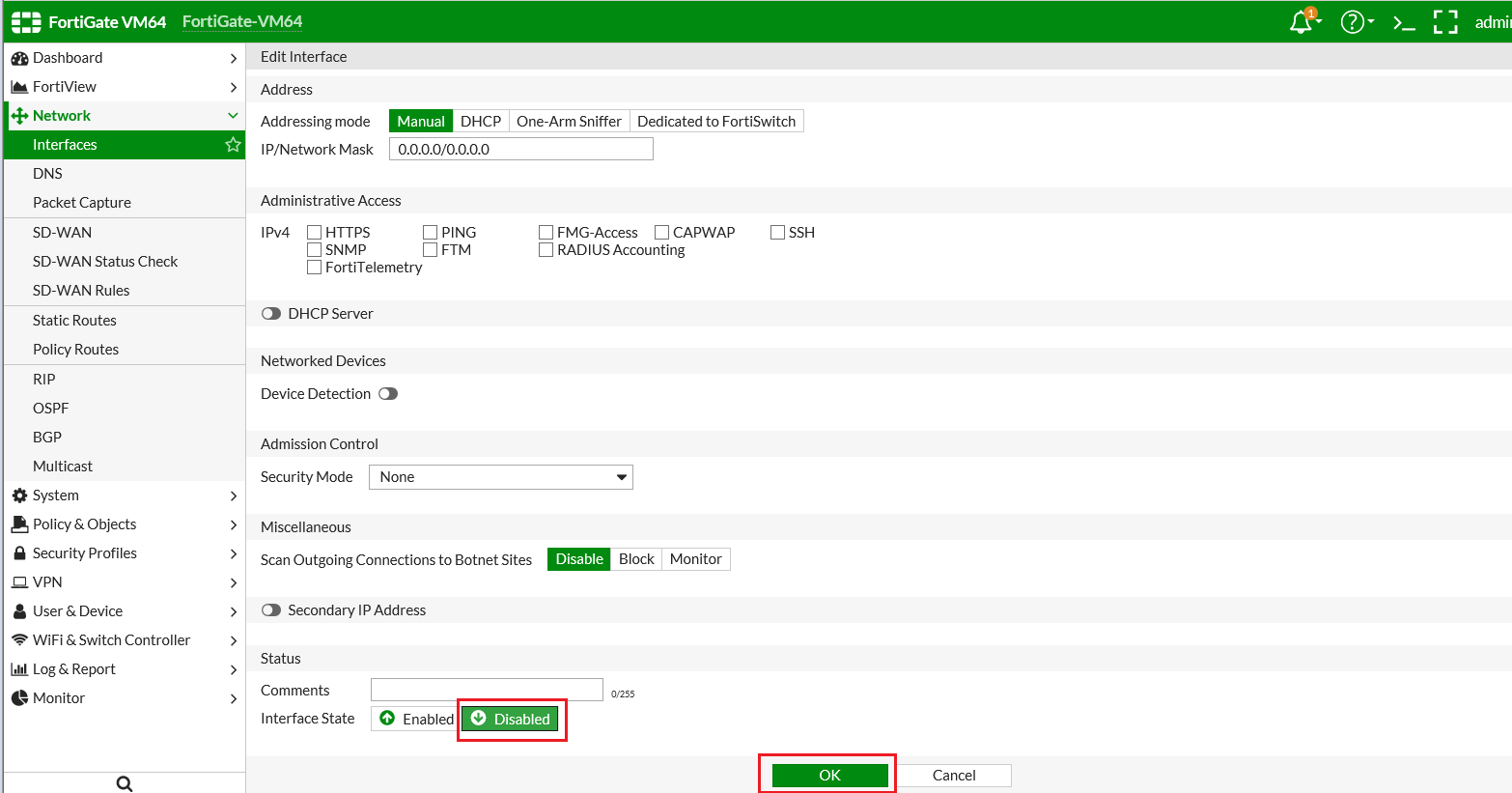Toggle the favorite star next to Interfaces
The image size is (1512, 793).
point(232,144)
